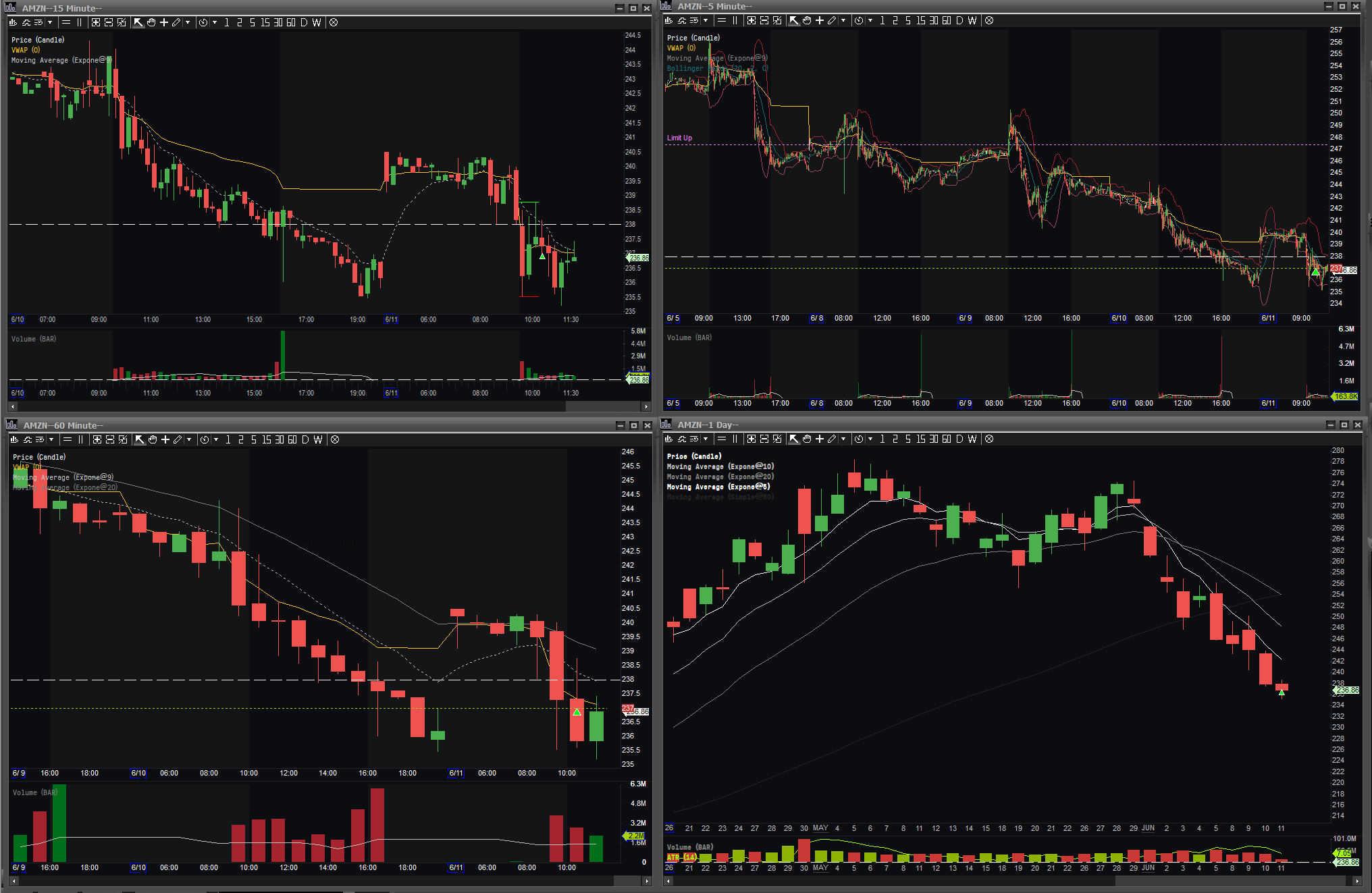
Task: Click the Limit Up label in 5 Minute chart
Action: tap(679, 138)
